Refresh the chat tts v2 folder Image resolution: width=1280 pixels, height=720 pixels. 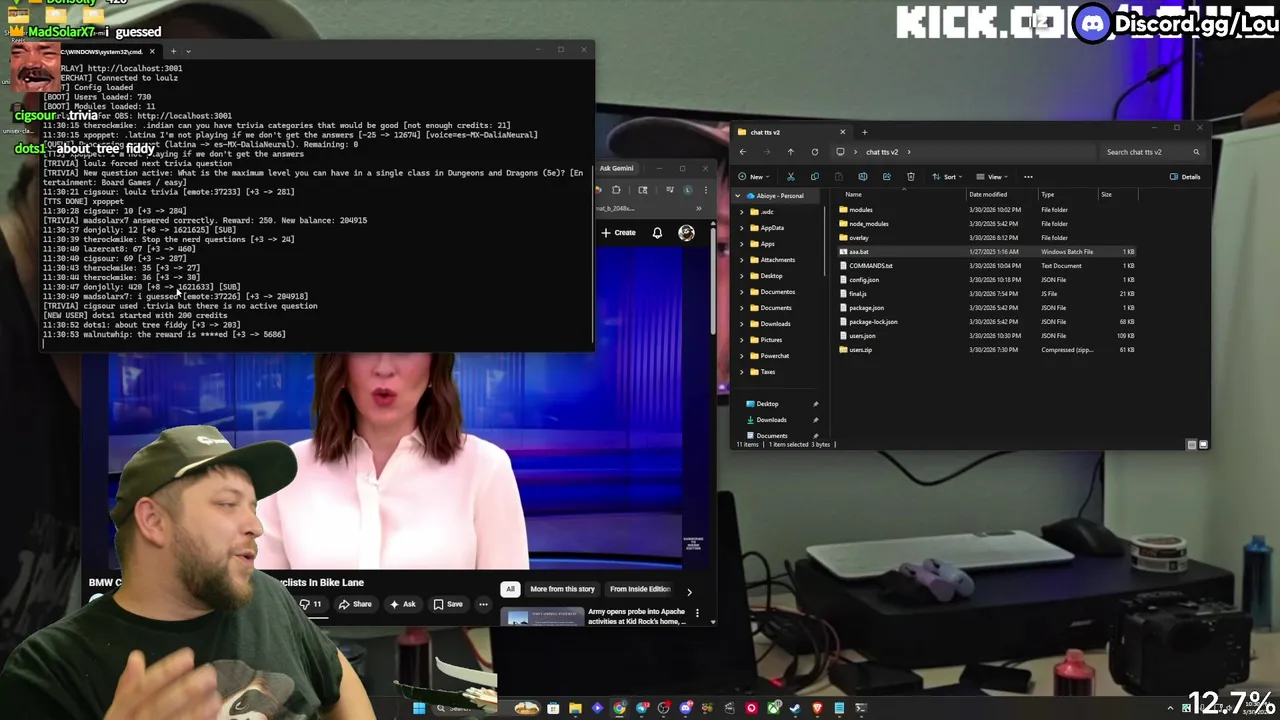point(814,152)
